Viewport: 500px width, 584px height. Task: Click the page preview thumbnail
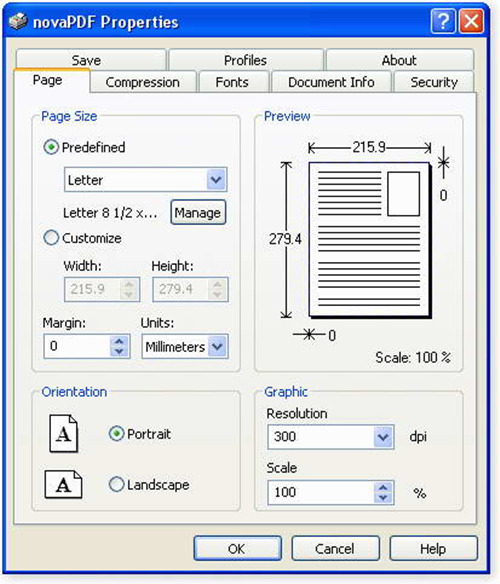click(369, 240)
